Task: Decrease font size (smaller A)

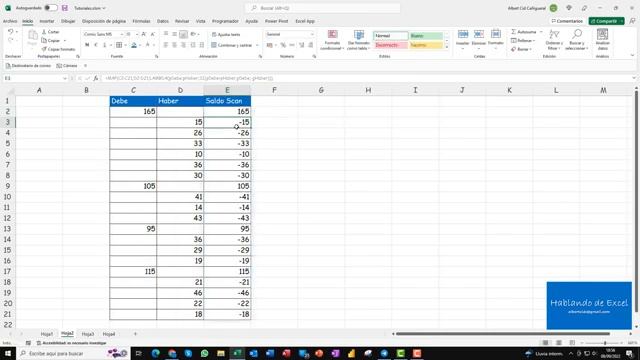Action: pyautogui.click(x=153, y=34)
